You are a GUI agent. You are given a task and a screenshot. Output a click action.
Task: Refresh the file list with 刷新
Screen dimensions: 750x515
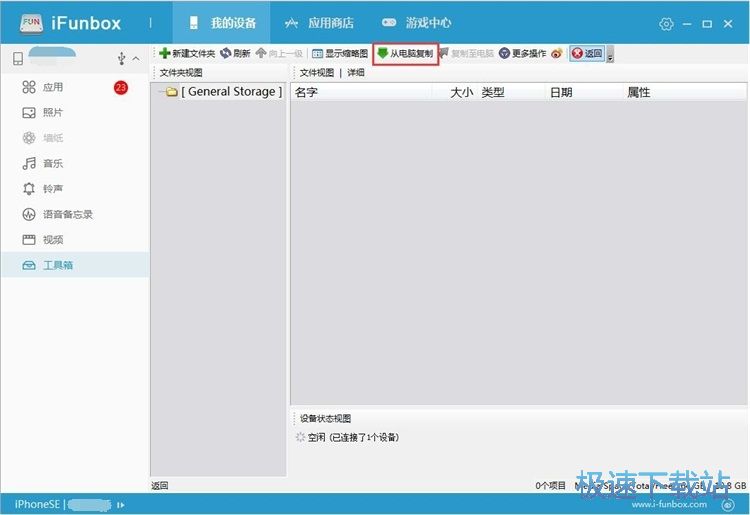[x=235, y=53]
